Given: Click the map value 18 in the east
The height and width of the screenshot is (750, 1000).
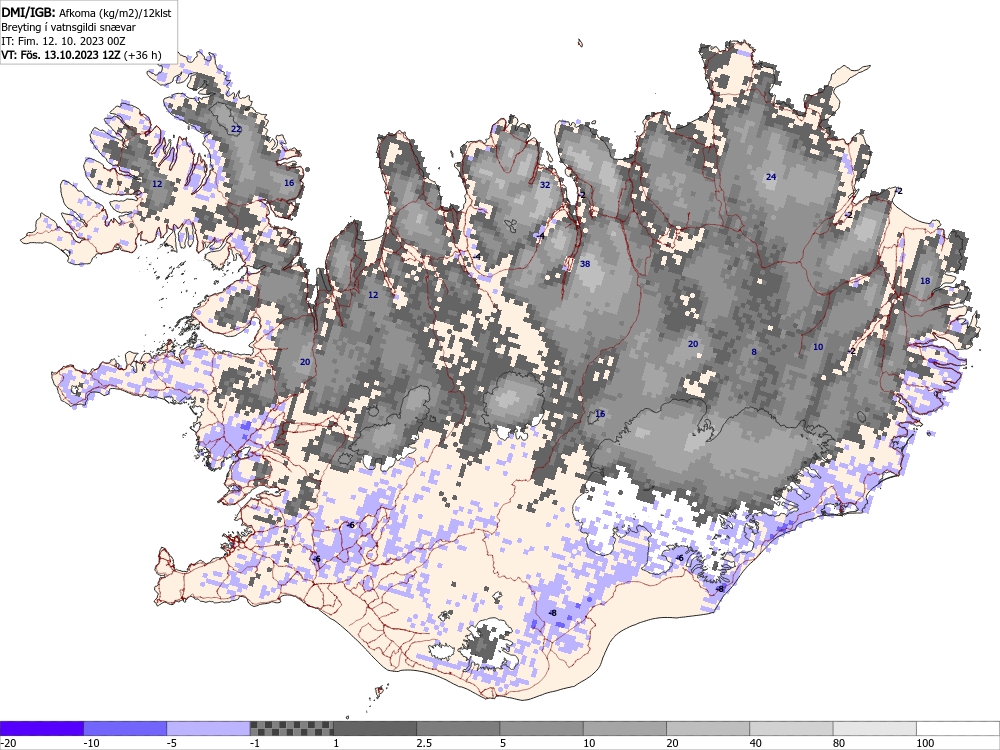Looking at the screenshot, I should click(x=925, y=281).
